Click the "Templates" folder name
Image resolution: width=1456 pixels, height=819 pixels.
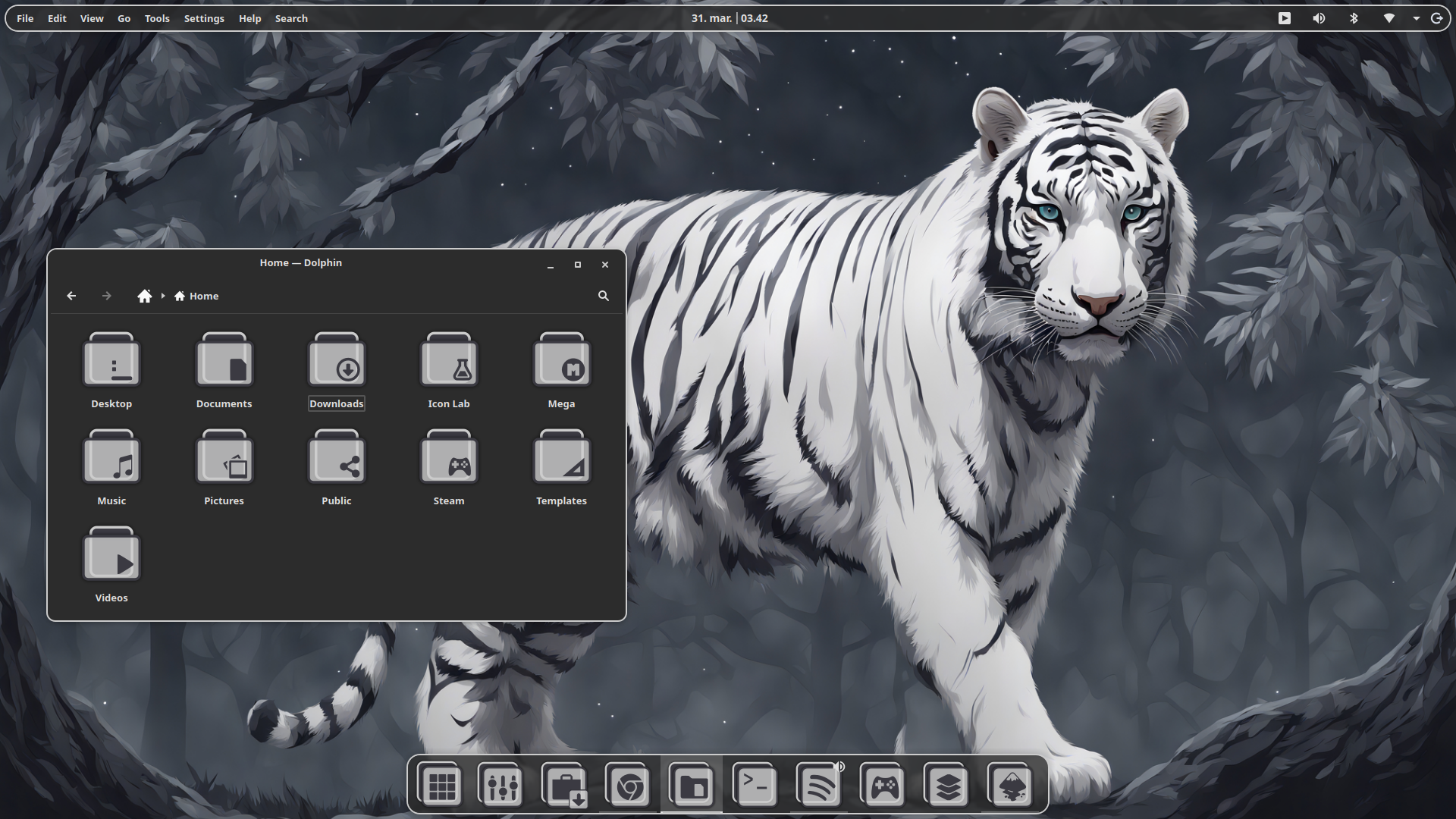point(561,500)
